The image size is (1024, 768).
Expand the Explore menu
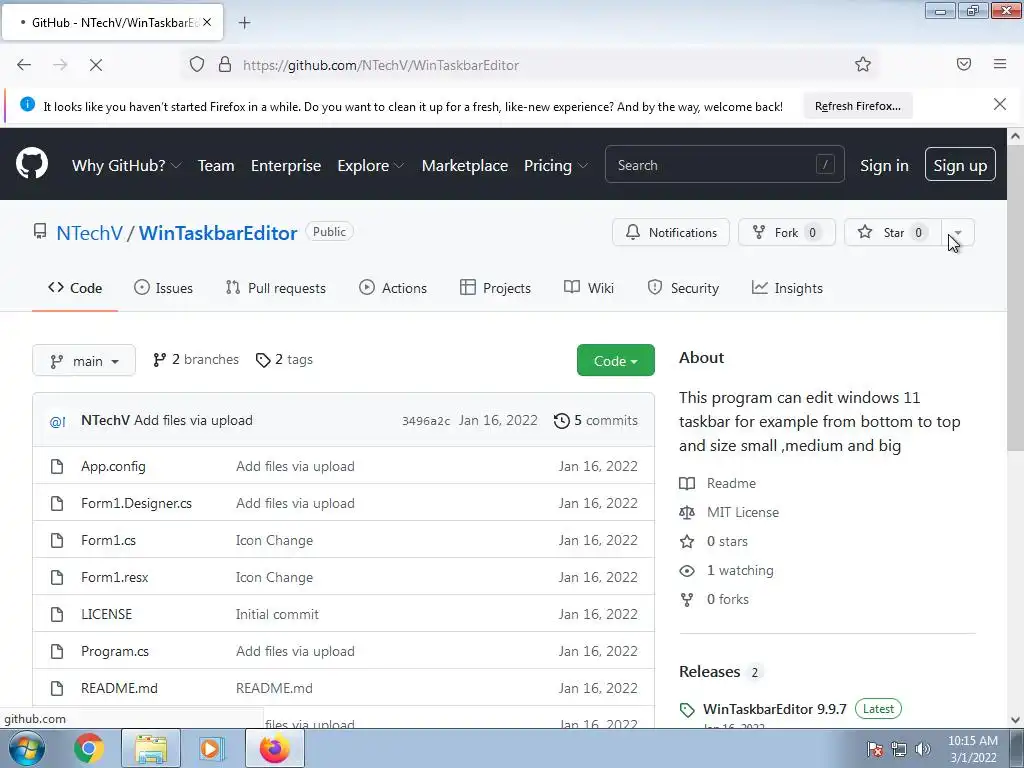click(x=370, y=165)
